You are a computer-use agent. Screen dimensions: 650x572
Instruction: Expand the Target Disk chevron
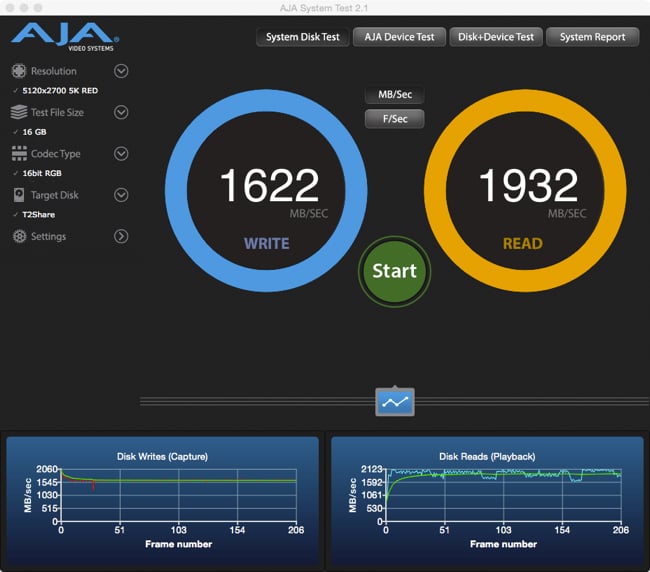[x=121, y=195]
